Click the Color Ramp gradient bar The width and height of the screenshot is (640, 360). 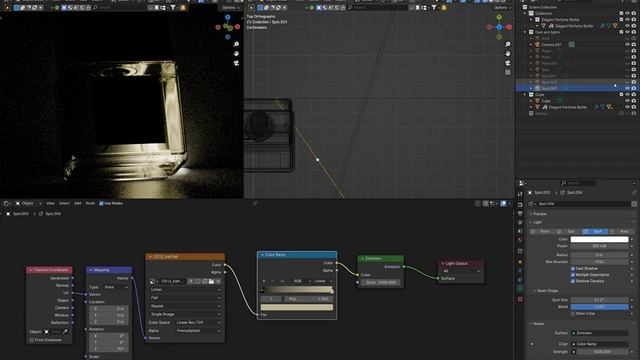click(x=297, y=290)
